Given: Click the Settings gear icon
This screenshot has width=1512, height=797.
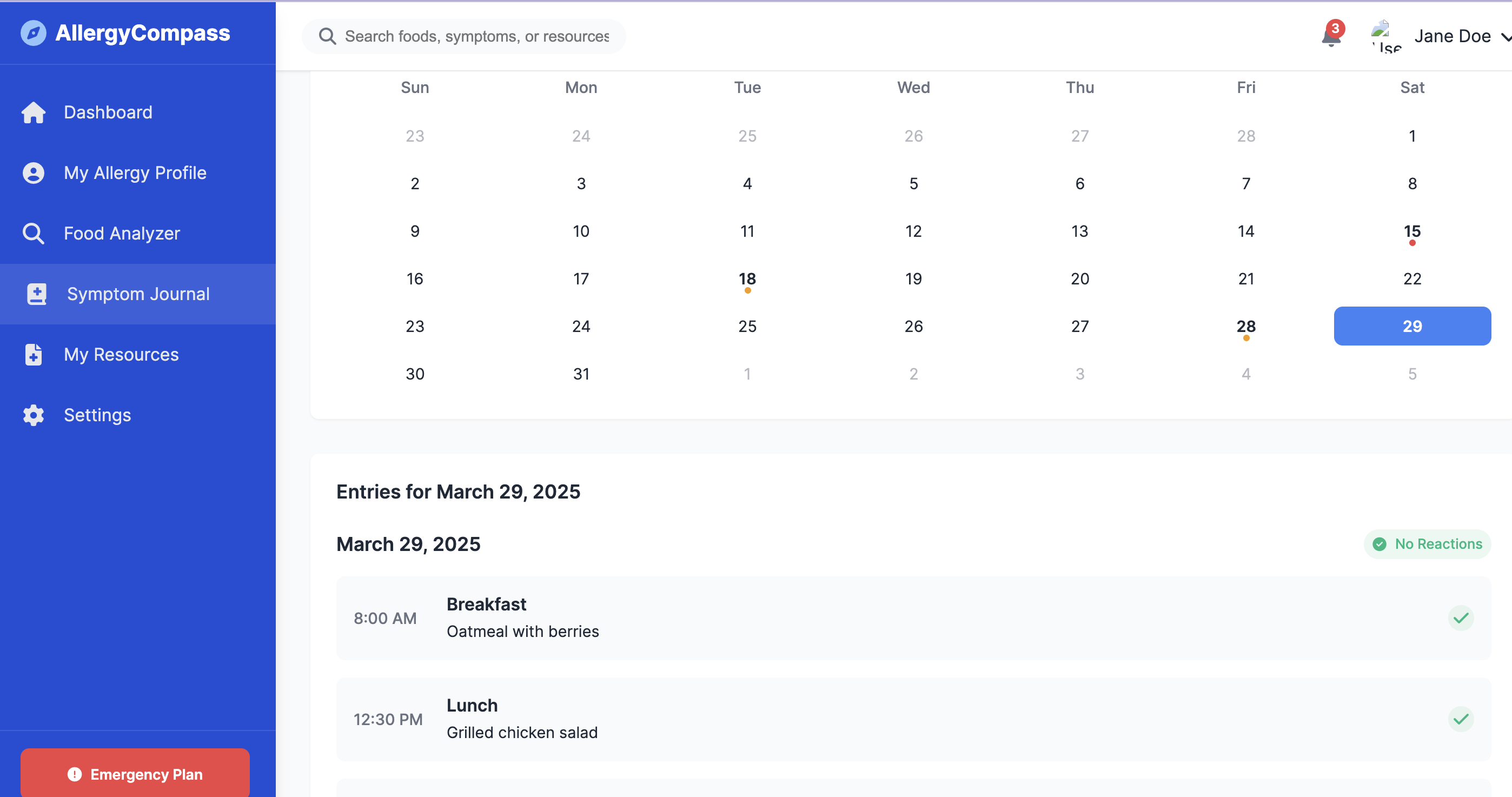Looking at the screenshot, I should (34, 415).
